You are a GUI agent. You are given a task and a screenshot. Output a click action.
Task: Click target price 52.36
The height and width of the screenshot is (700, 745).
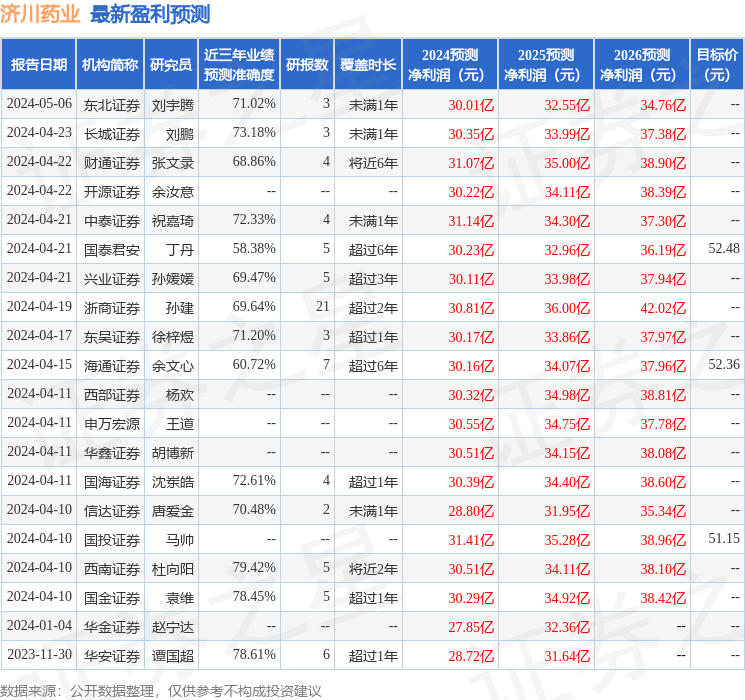724,364
